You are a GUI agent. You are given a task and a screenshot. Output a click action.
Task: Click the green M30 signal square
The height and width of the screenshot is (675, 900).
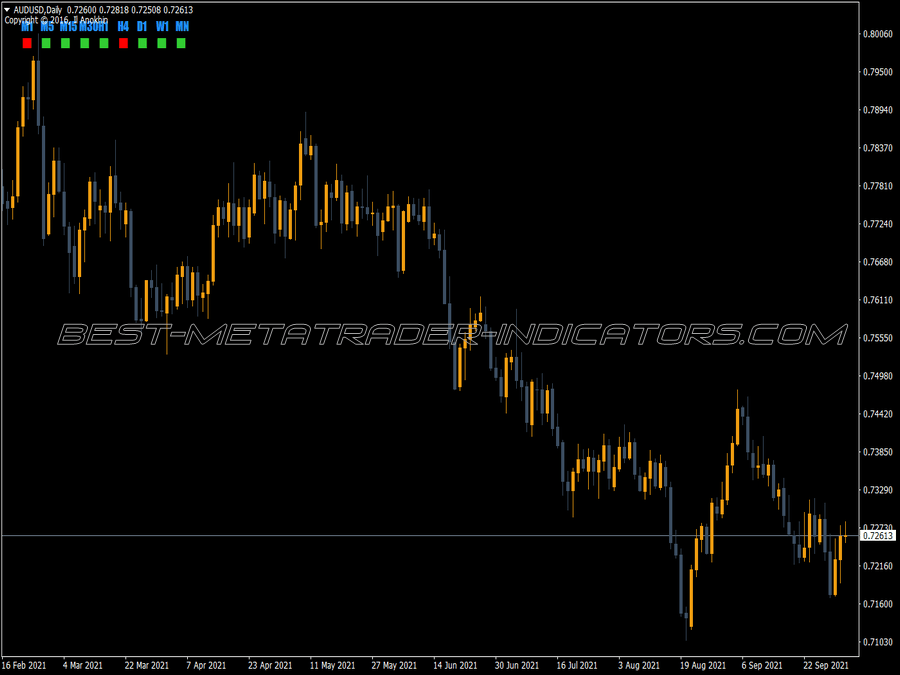(x=84, y=42)
